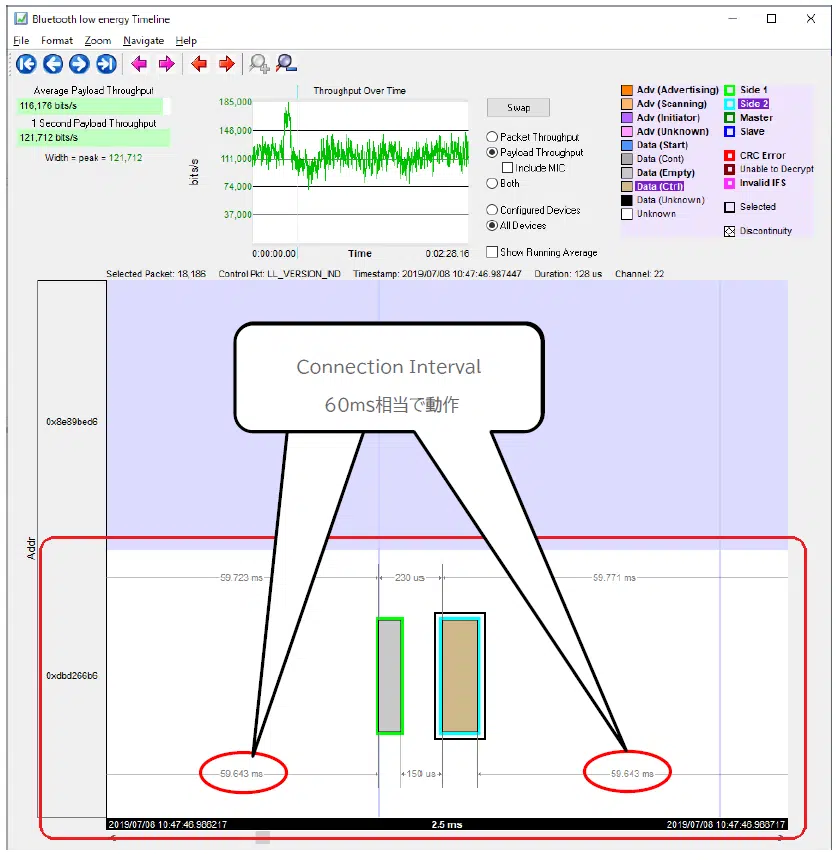Choose the Configured Devices radio option
This screenshot has height=860, width=836.
click(x=492, y=210)
